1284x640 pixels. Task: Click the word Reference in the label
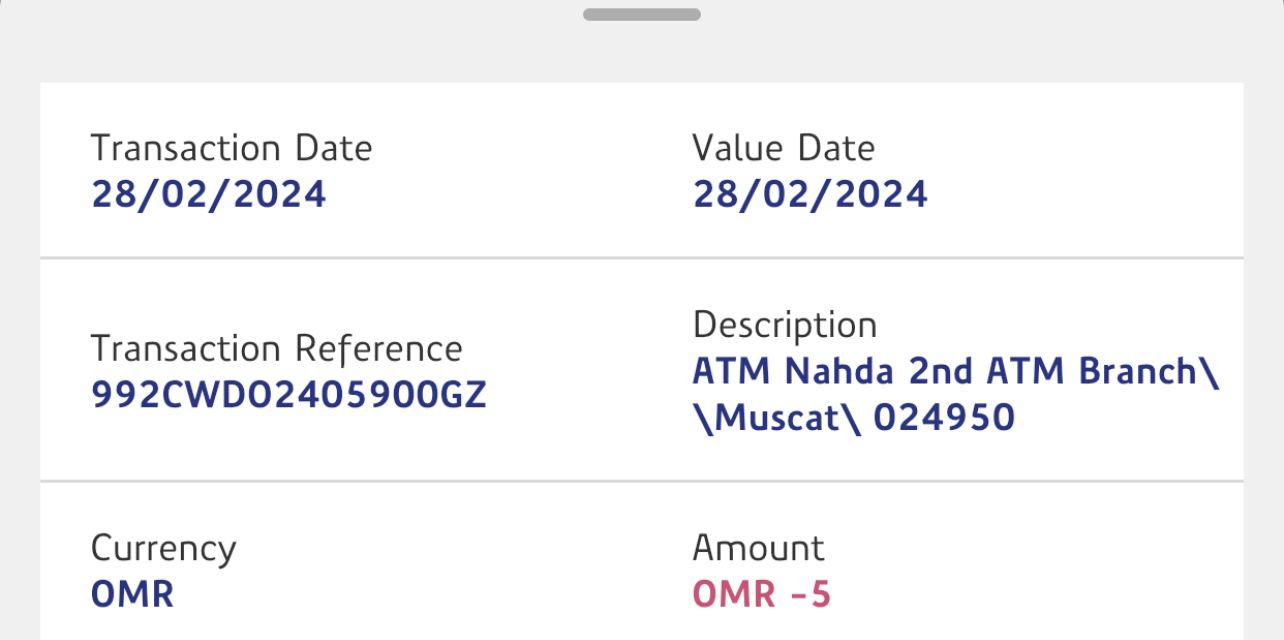coord(378,349)
